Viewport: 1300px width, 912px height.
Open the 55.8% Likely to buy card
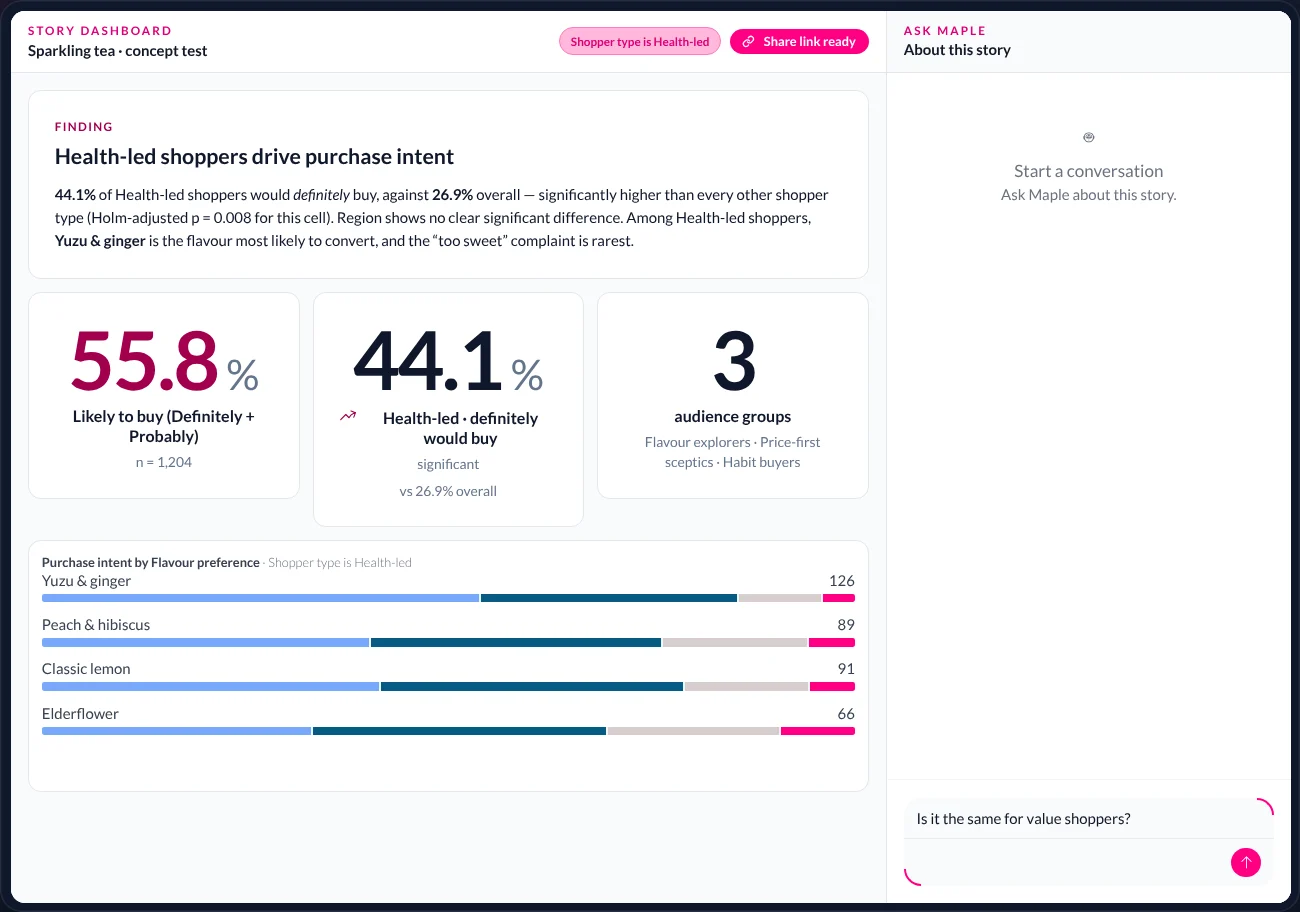[164, 395]
